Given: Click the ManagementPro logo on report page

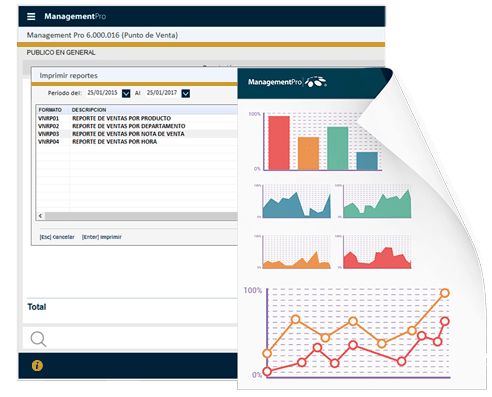Looking at the screenshot, I should coord(287,82).
